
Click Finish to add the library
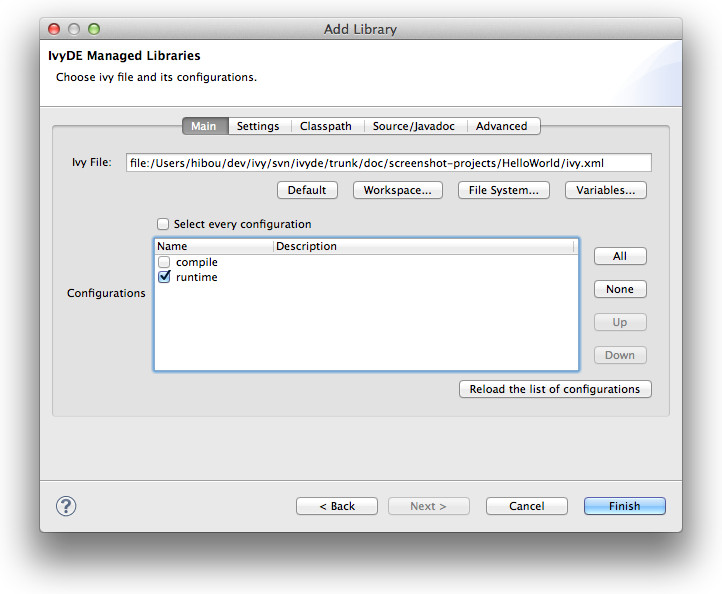point(624,506)
